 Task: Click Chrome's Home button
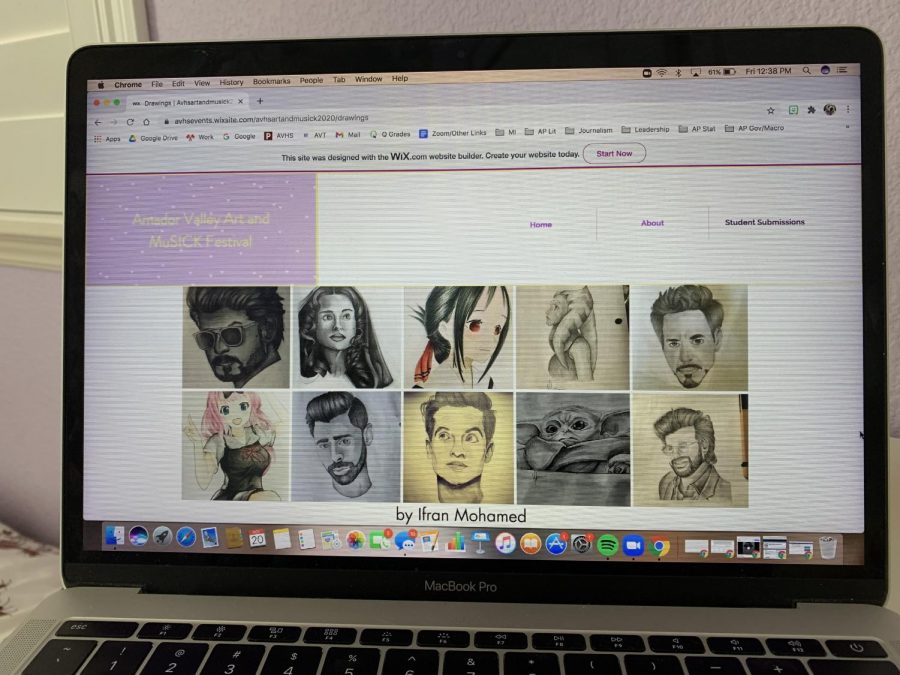pos(146,122)
